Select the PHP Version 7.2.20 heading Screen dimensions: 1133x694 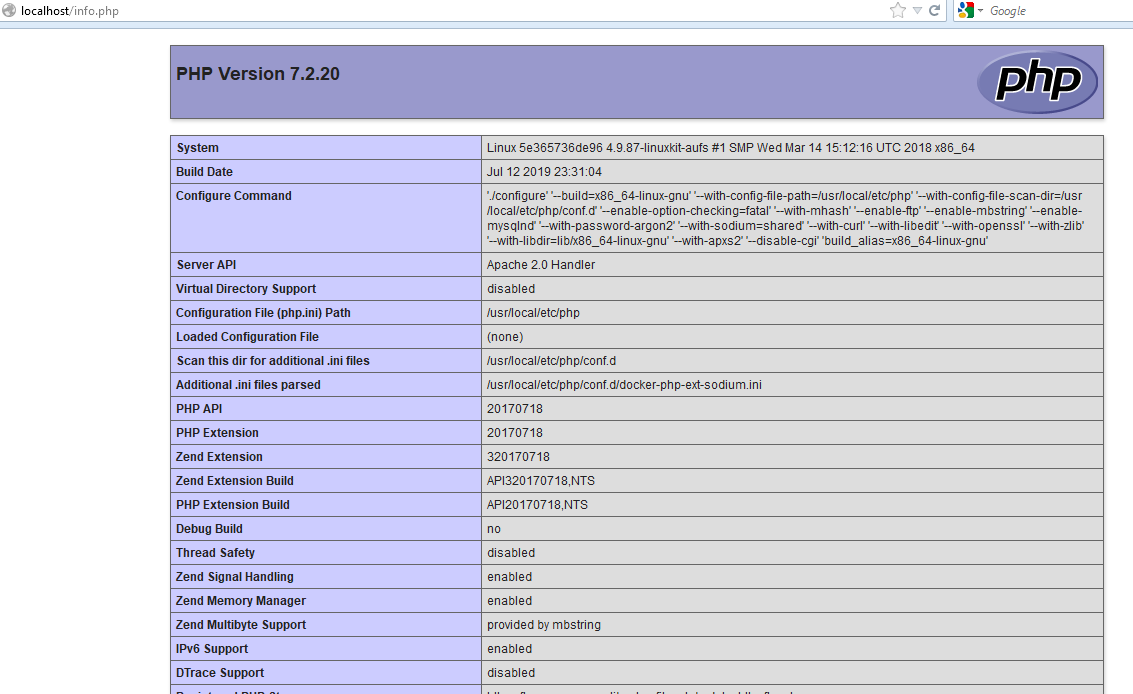(x=258, y=74)
